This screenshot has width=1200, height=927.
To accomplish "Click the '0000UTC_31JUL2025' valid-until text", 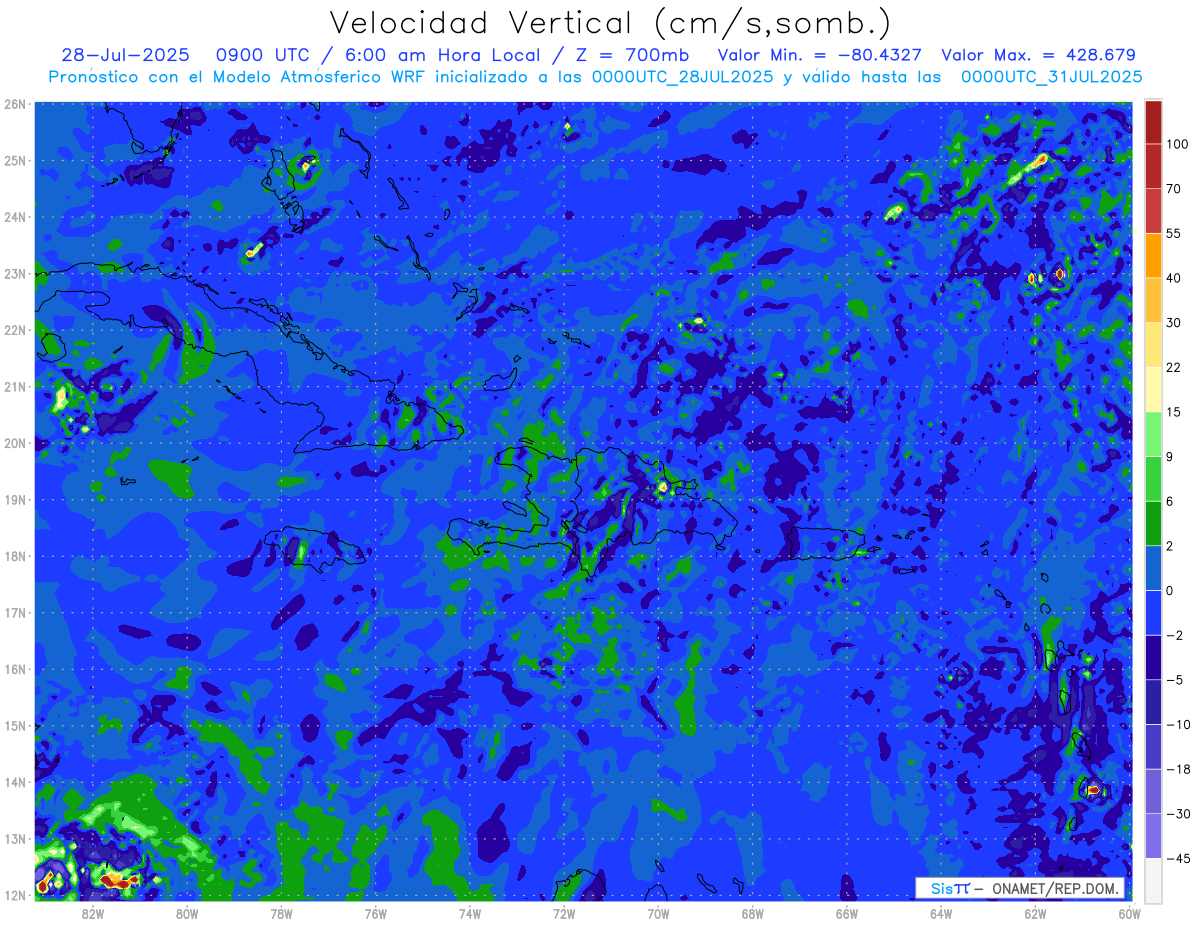I will 1052,76.
